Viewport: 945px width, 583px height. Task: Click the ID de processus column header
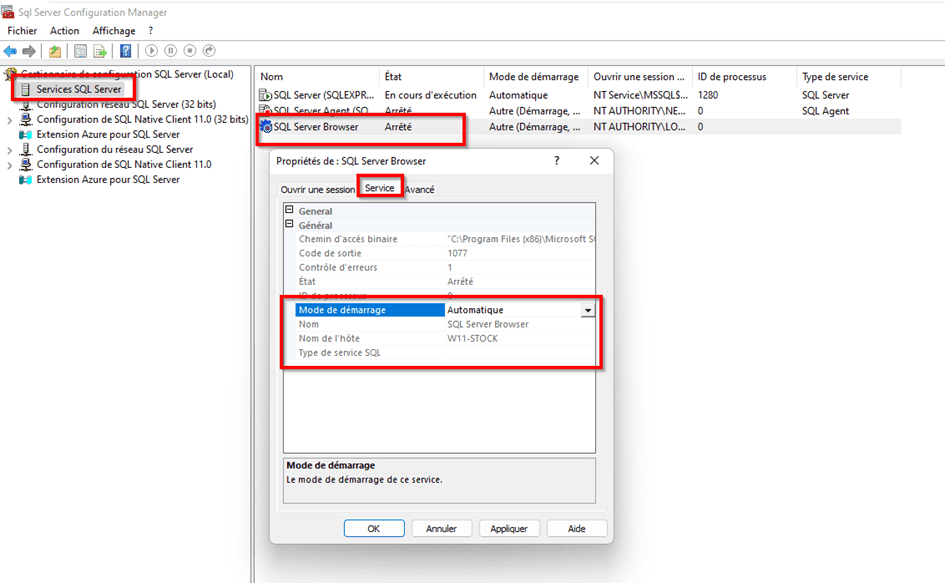click(x=744, y=77)
